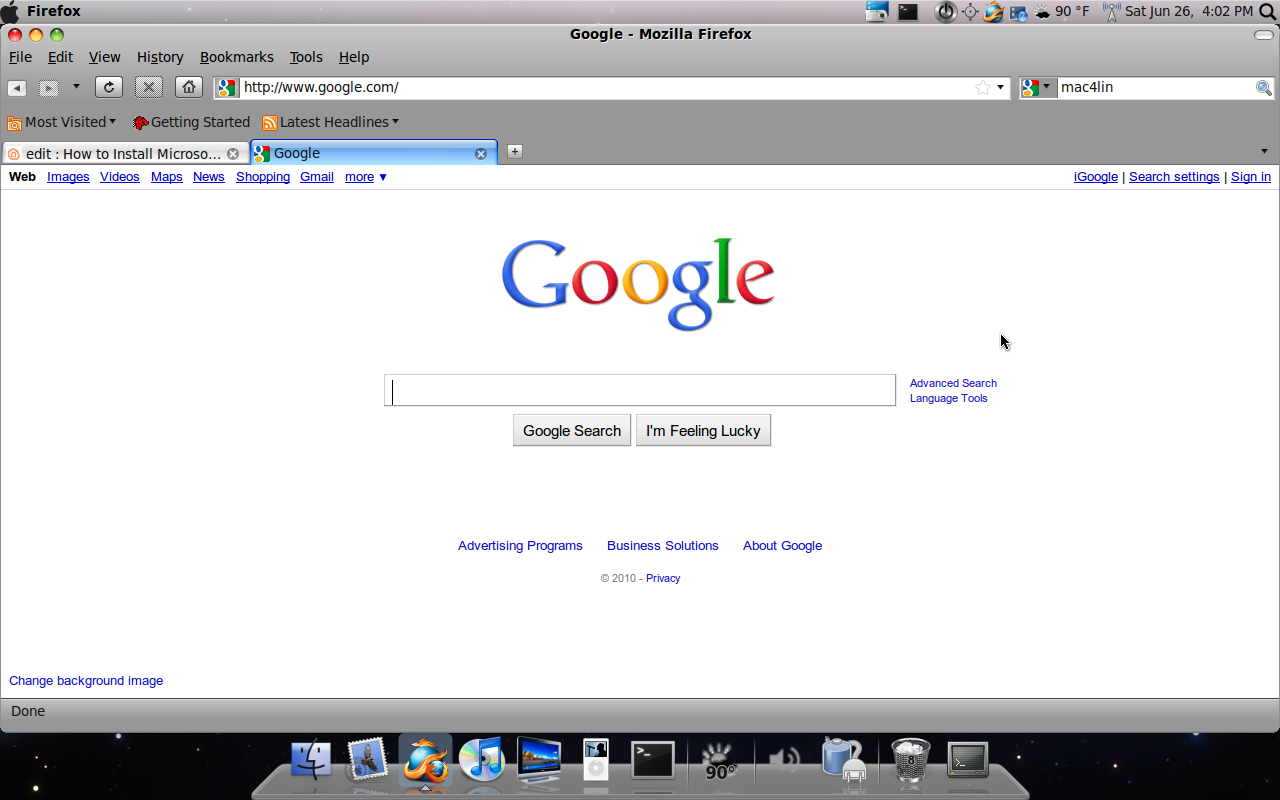
Task: Expand the Google 'more' dropdown
Action: point(366,177)
